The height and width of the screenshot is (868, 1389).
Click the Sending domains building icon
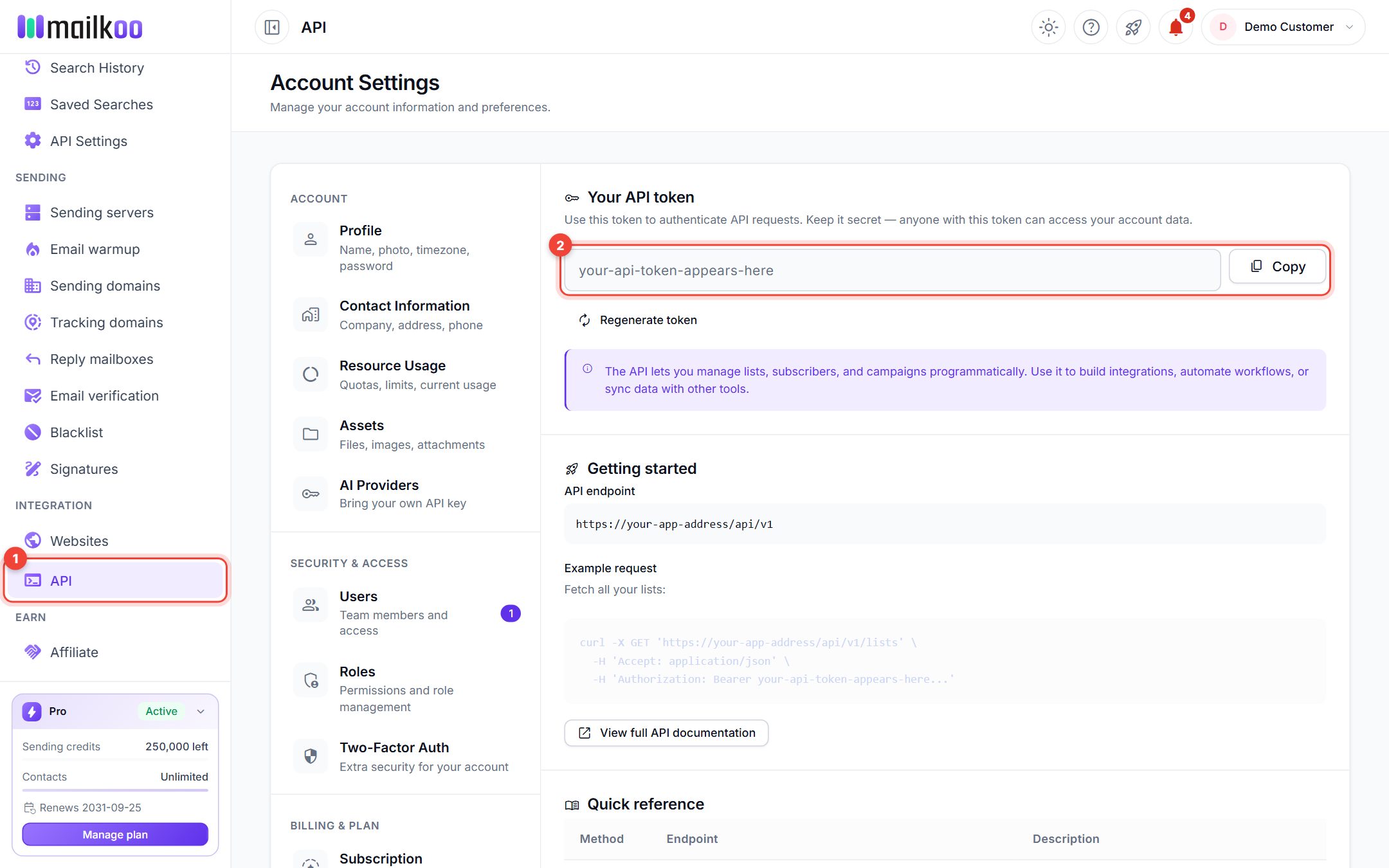pyautogui.click(x=32, y=285)
